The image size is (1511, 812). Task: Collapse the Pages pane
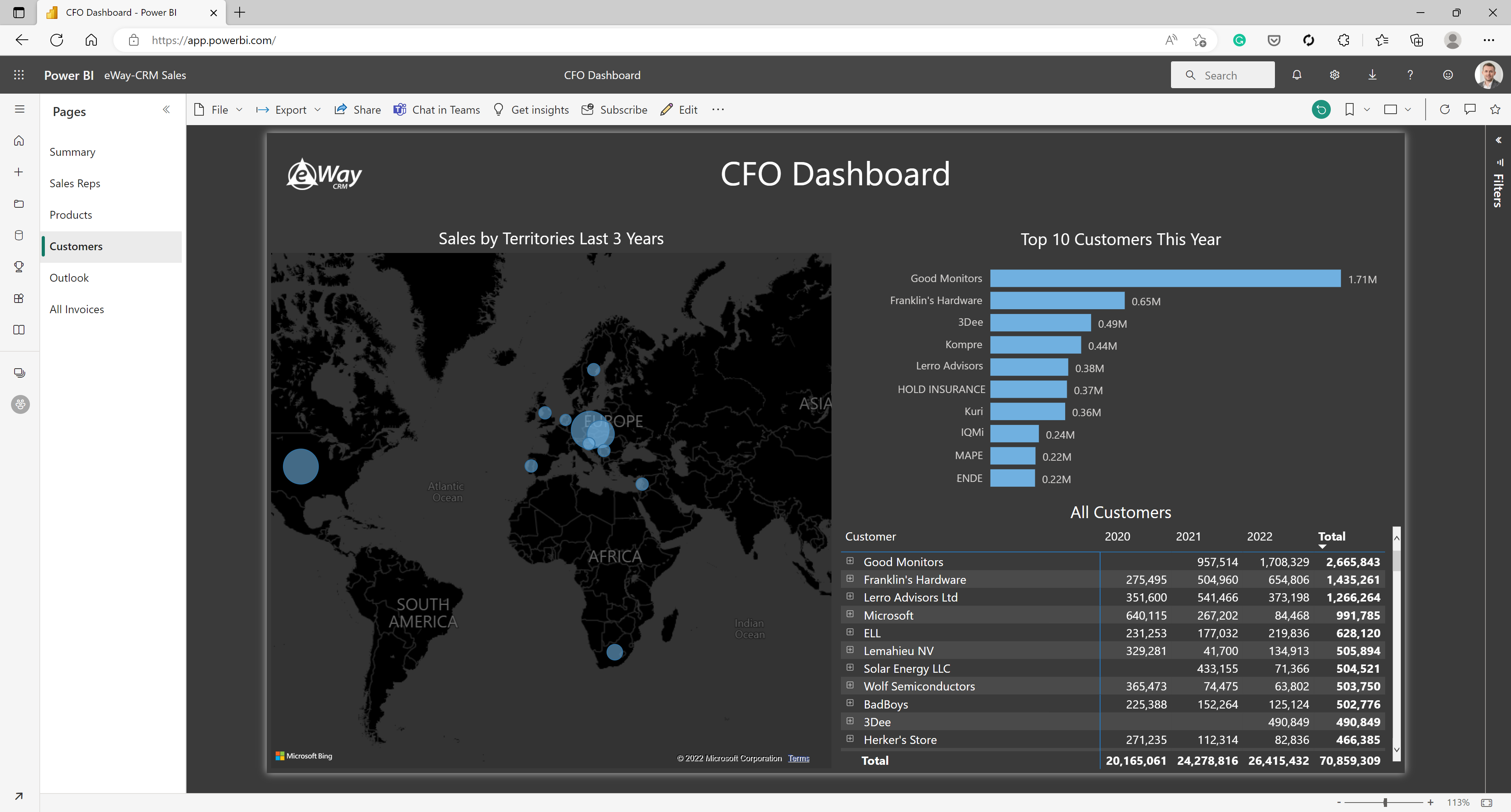pos(166,110)
